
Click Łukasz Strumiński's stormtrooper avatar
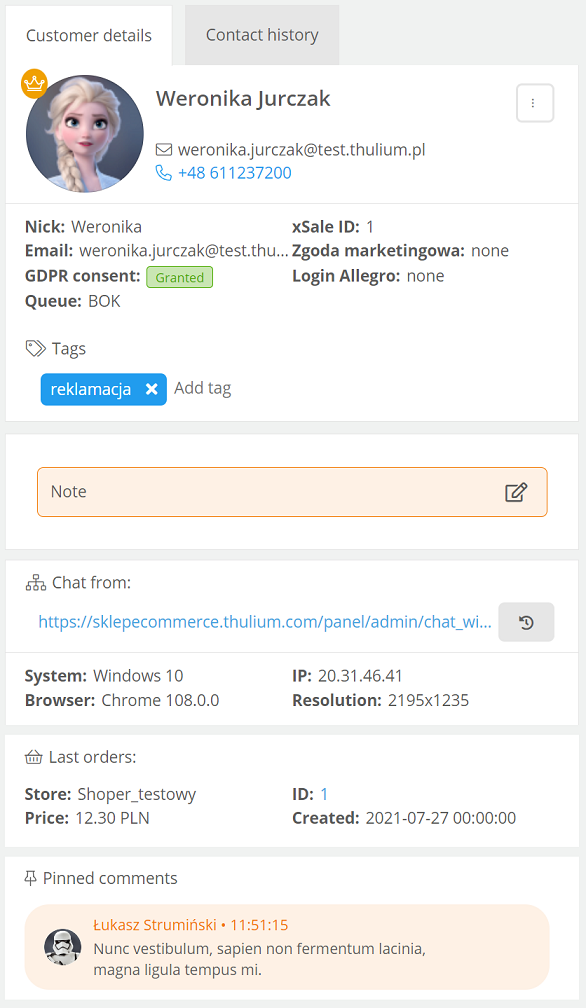[x=62, y=947]
